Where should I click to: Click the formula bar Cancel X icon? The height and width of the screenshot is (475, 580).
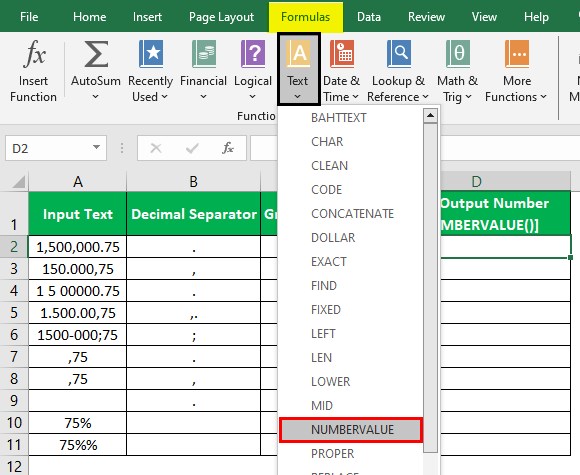(x=156, y=148)
